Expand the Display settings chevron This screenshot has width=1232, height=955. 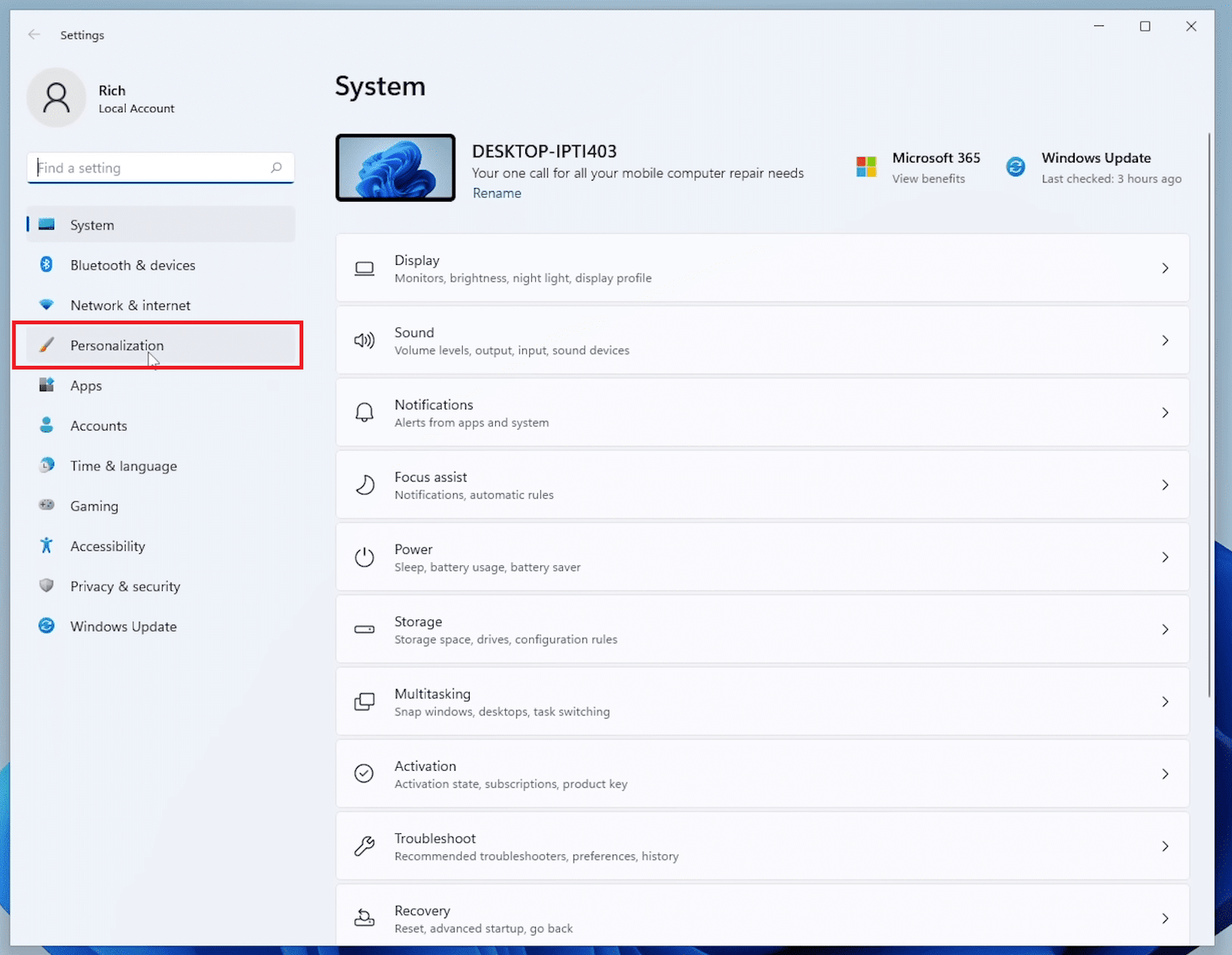pos(1165,268)
